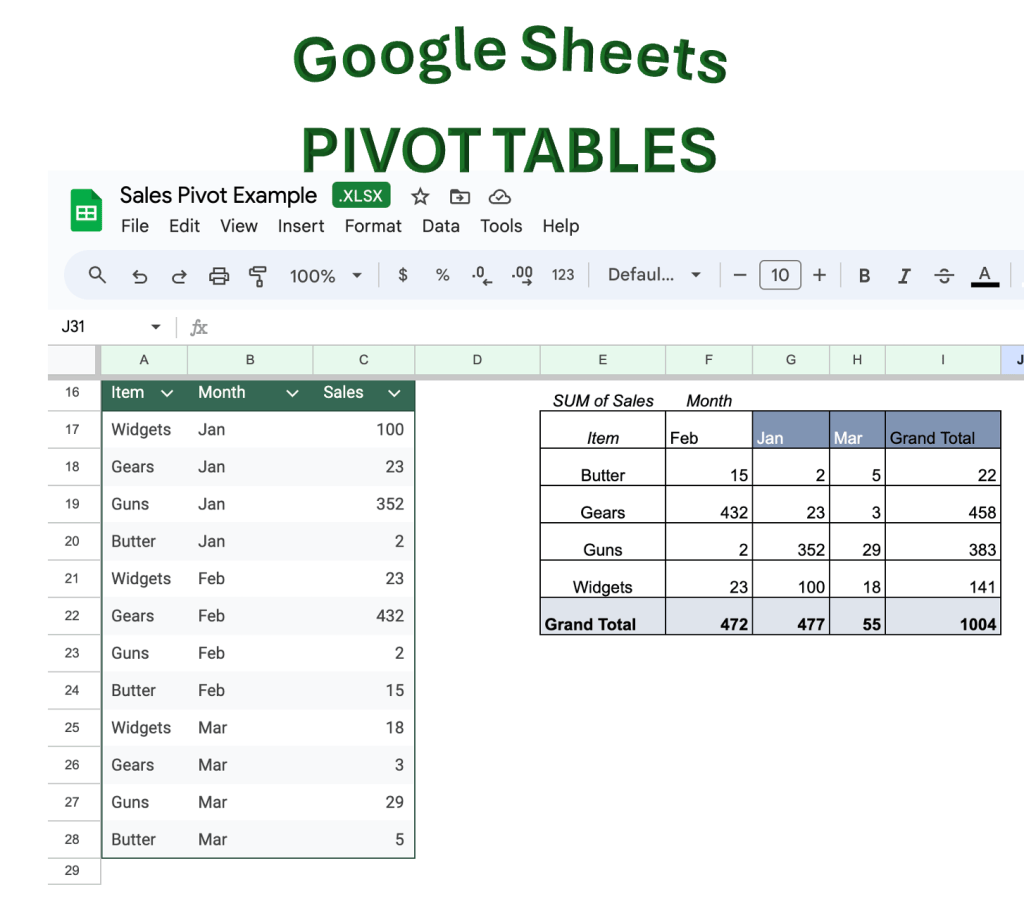
Task: Click the pivot 'Feb' column header cell
Action: coord(709,430)
